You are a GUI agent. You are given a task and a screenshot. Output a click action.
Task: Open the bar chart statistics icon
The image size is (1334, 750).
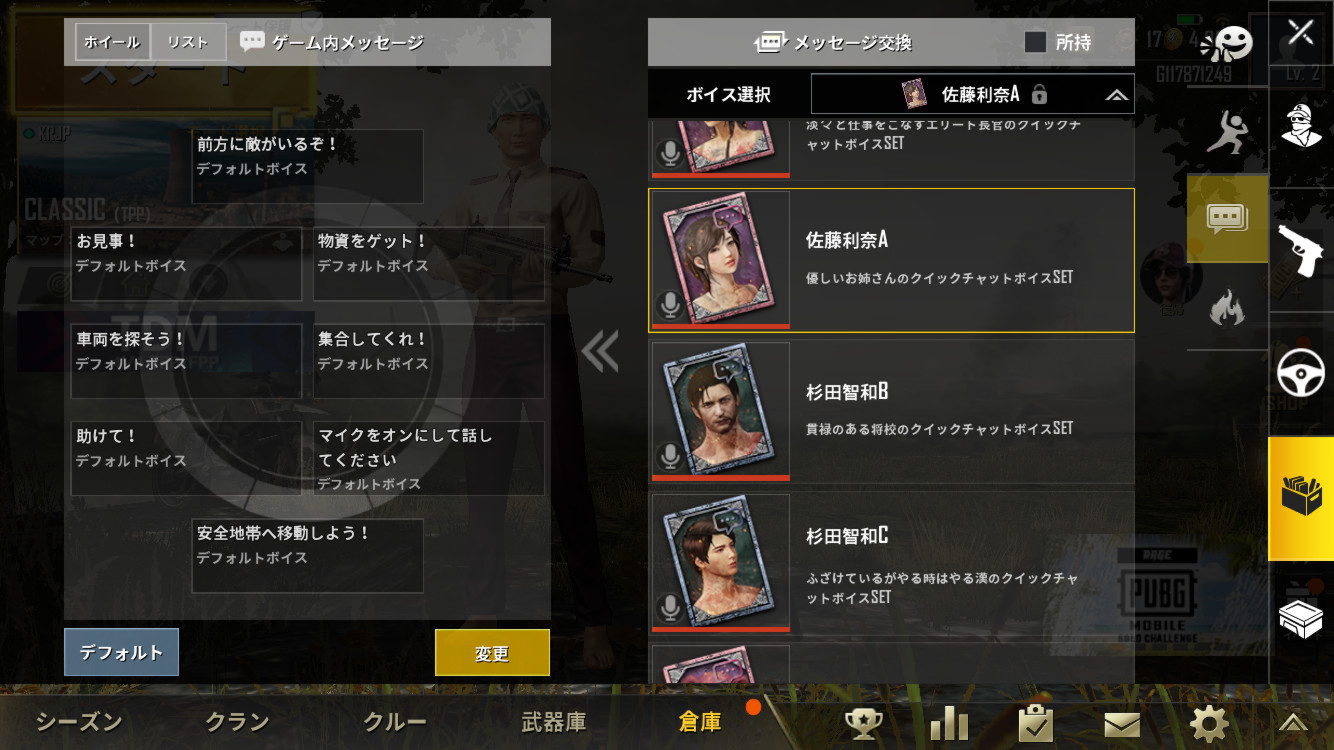coord(949,723)
